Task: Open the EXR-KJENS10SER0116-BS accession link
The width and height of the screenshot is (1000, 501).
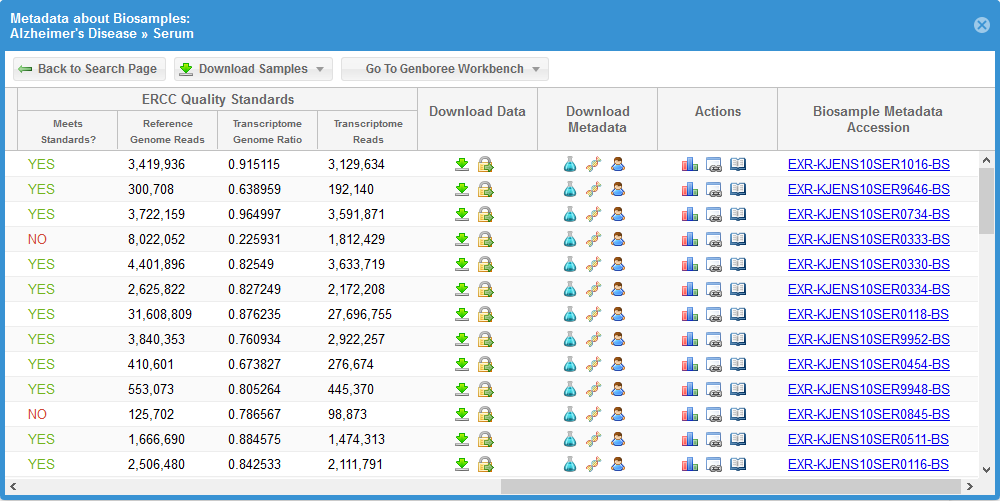Action: (x=868, y=464)
